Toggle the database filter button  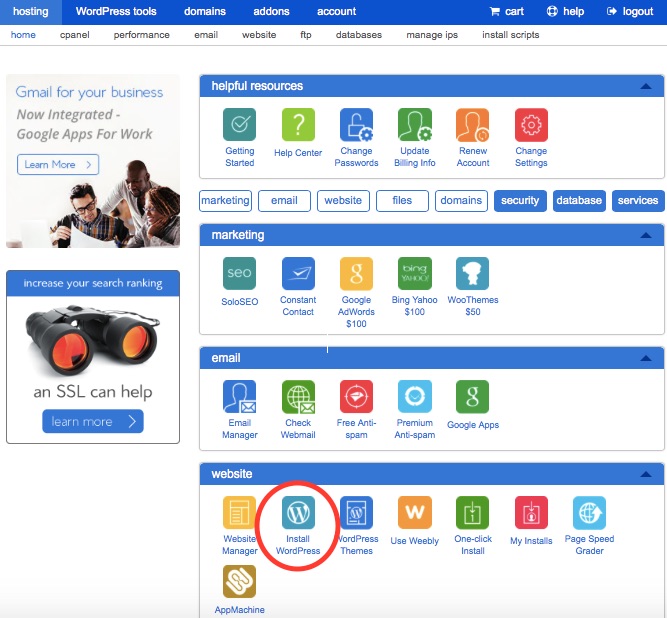pyautogui.click(x=579, y=201)
